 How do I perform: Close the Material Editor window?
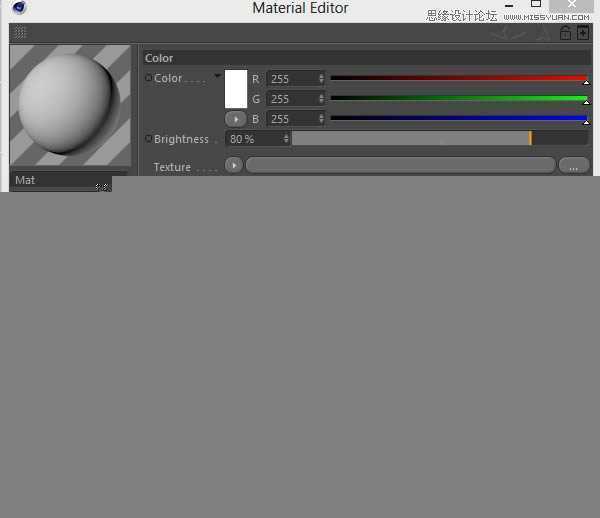click(x=571, y=4)
